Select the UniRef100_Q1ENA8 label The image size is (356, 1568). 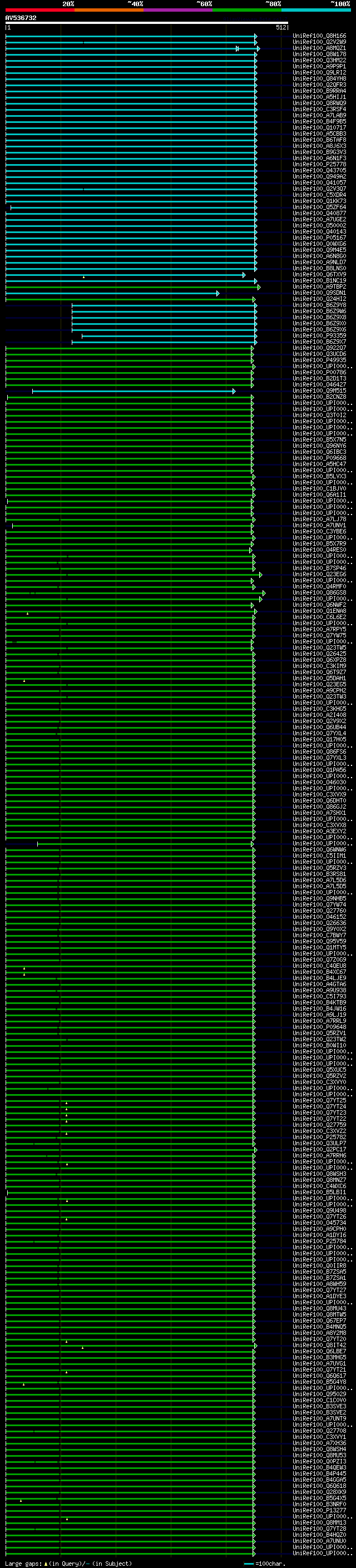tap(319, 611)
